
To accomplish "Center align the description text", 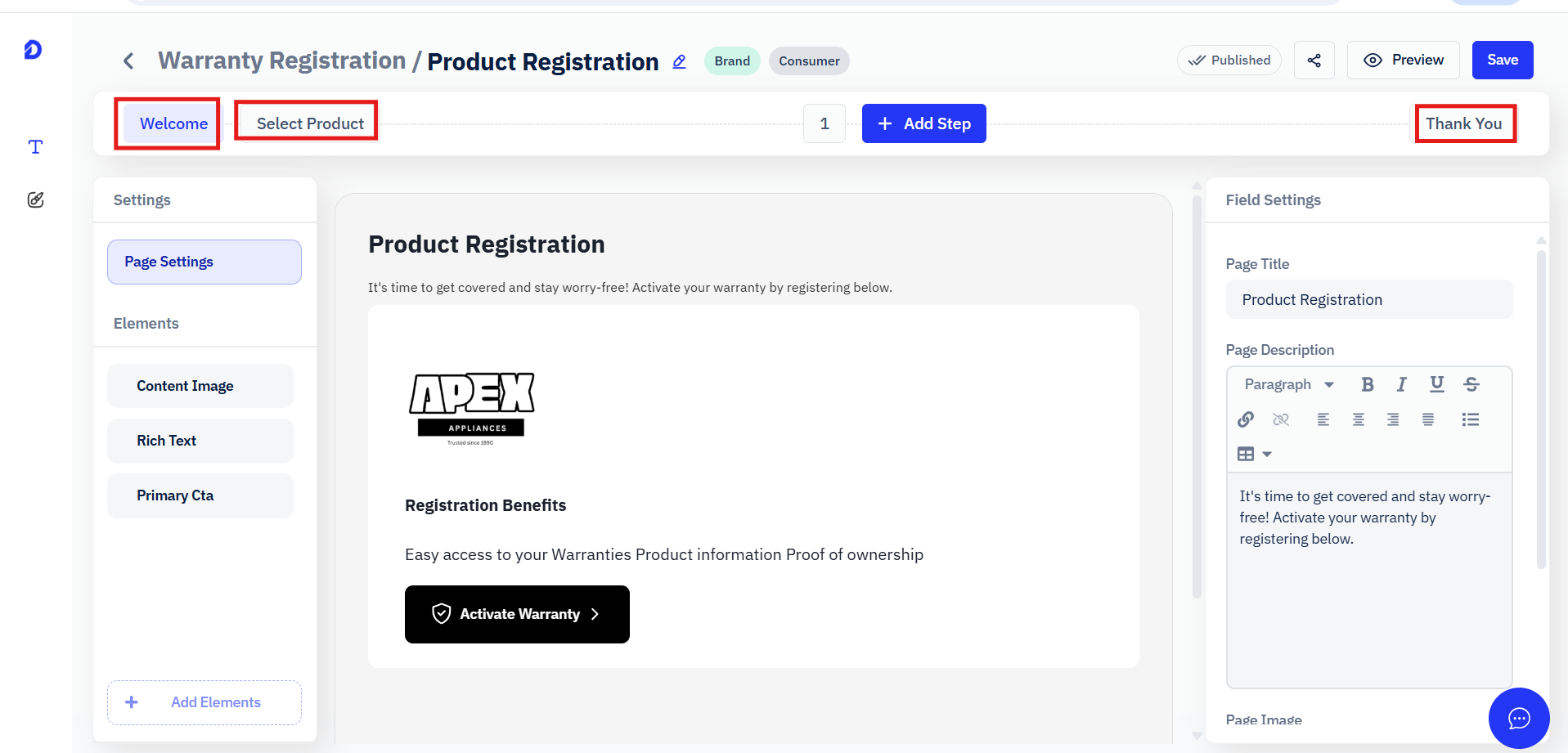I will [x=1358, y=419].
